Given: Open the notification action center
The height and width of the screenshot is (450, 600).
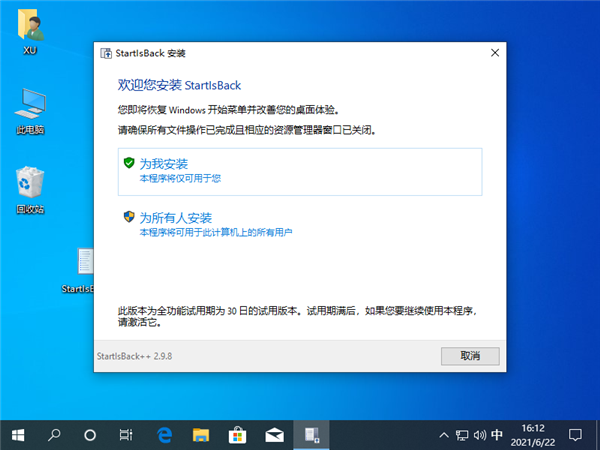Looking at the screenshot, I should coord(575,435).
